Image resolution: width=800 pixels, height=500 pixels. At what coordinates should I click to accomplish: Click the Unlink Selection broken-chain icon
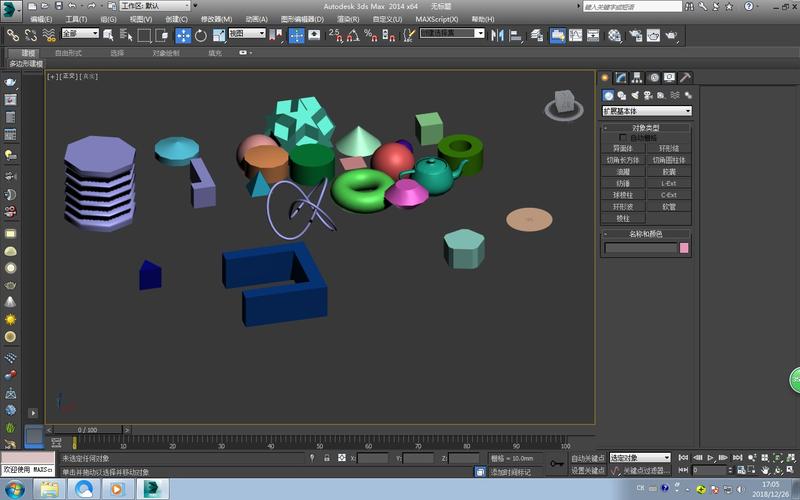[31, 35]
